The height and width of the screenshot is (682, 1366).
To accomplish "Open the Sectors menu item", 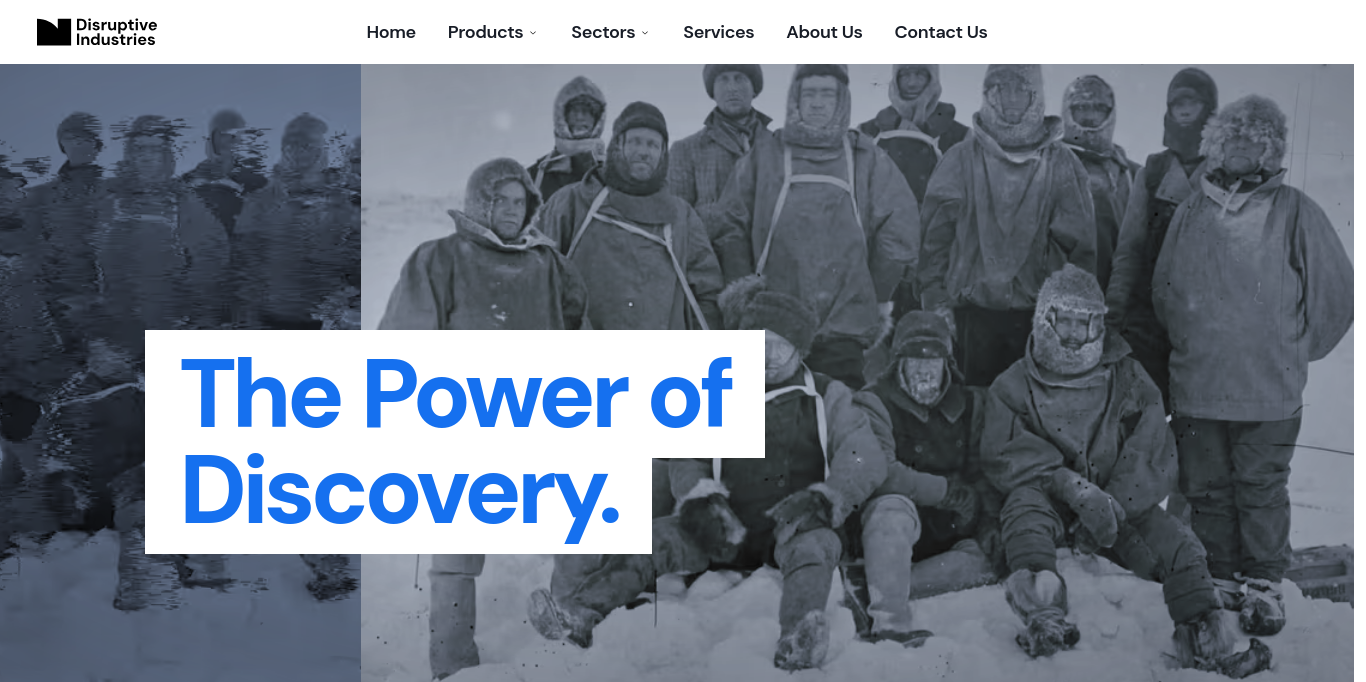I will coord(603,32).
